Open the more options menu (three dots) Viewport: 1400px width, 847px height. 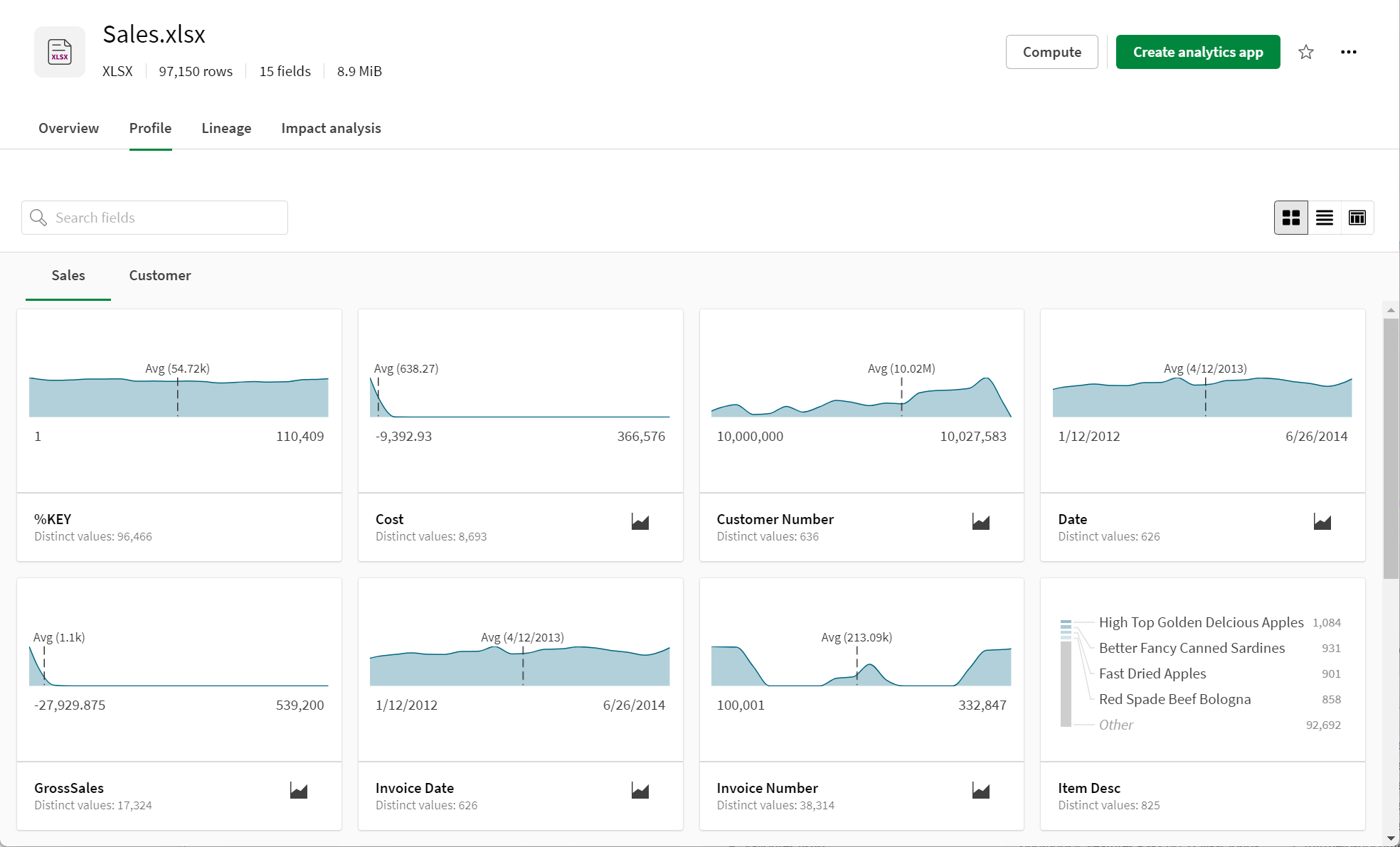pos(1349,52)
